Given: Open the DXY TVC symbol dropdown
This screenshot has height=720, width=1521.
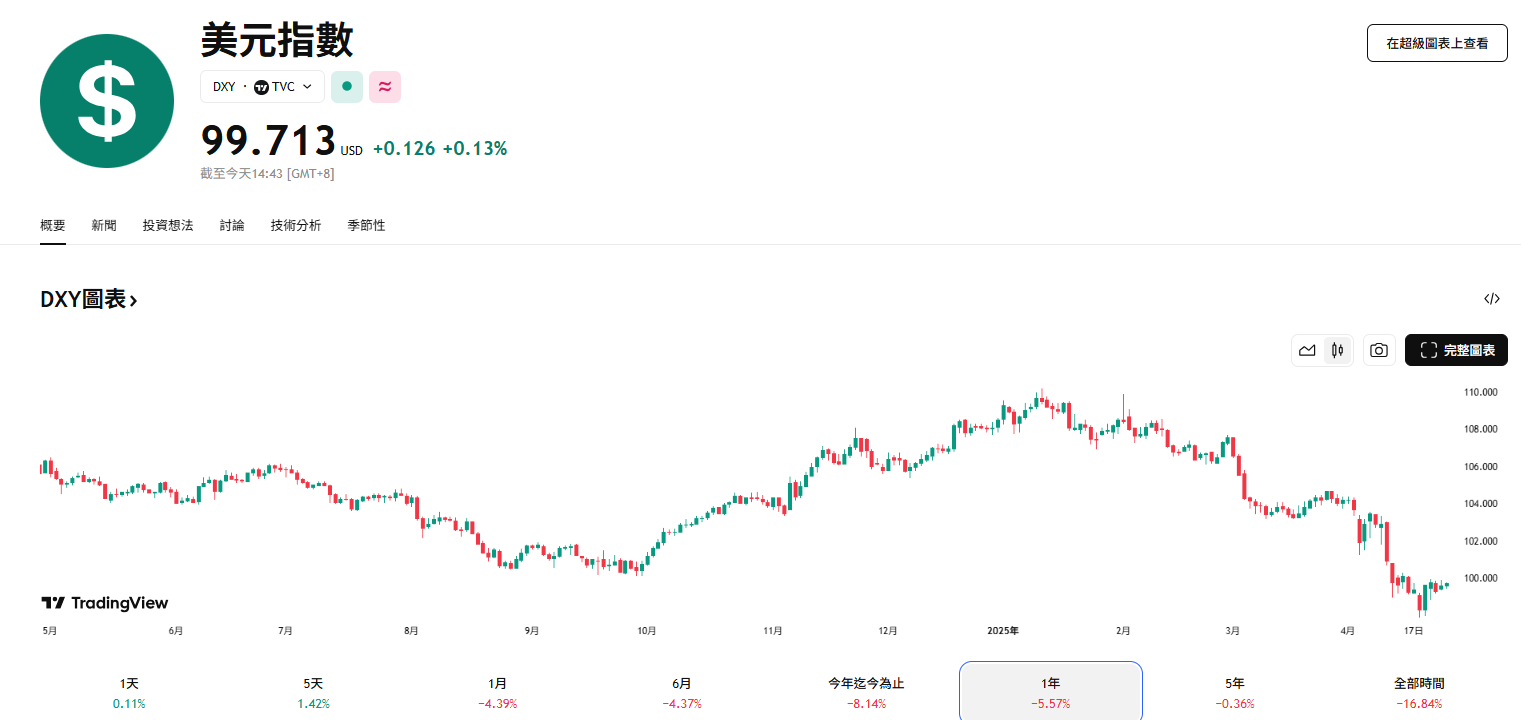Looking at the screenshot, I should click(263, 87).
